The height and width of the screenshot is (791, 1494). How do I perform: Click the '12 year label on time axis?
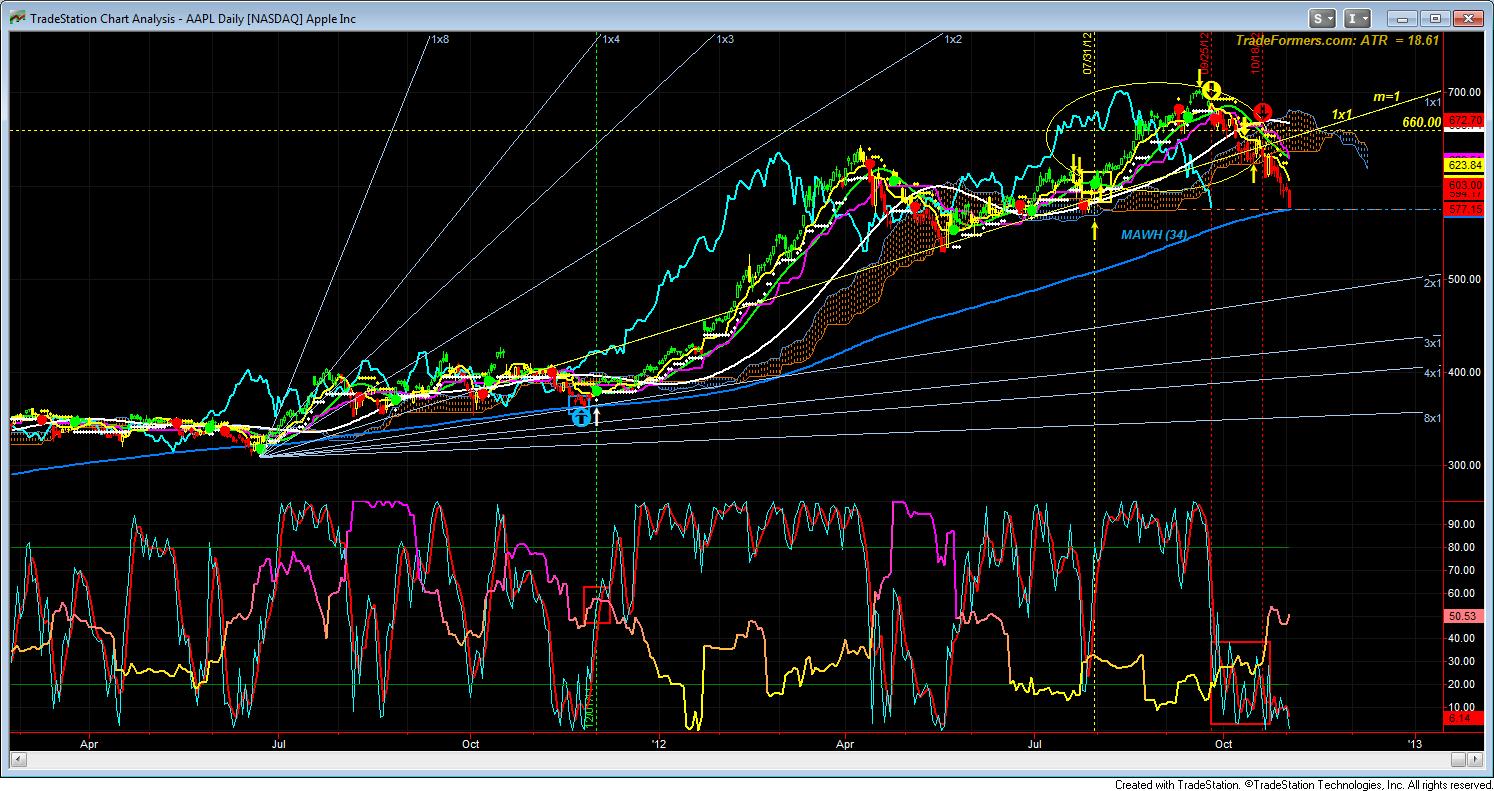point(659,744)
